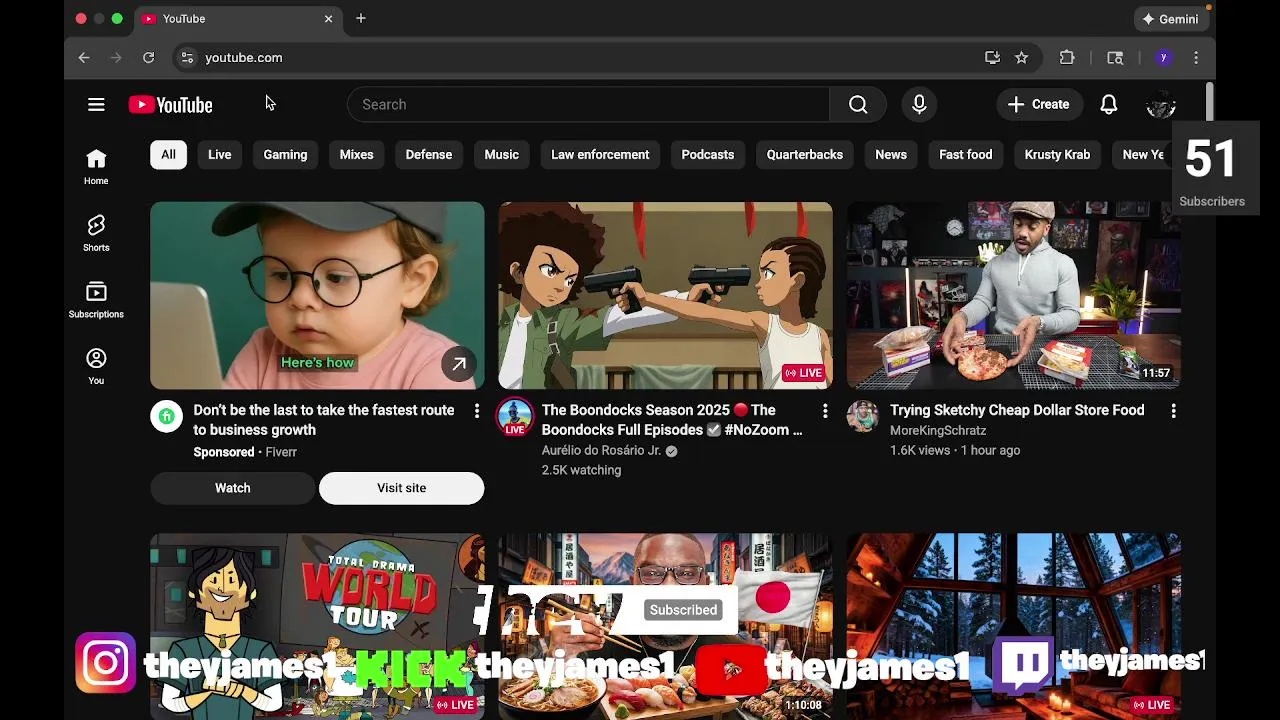Open Shorts in the sidebar

click(96, 233)
